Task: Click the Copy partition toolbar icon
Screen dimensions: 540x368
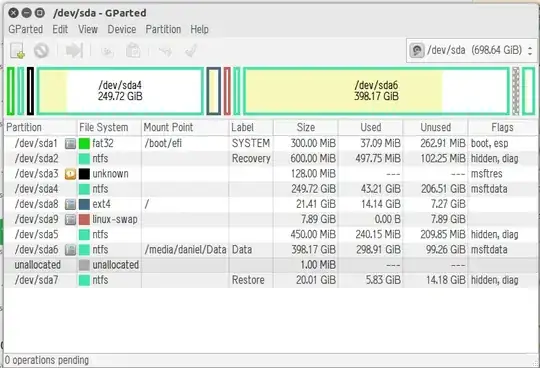Action: pos(107,51)
